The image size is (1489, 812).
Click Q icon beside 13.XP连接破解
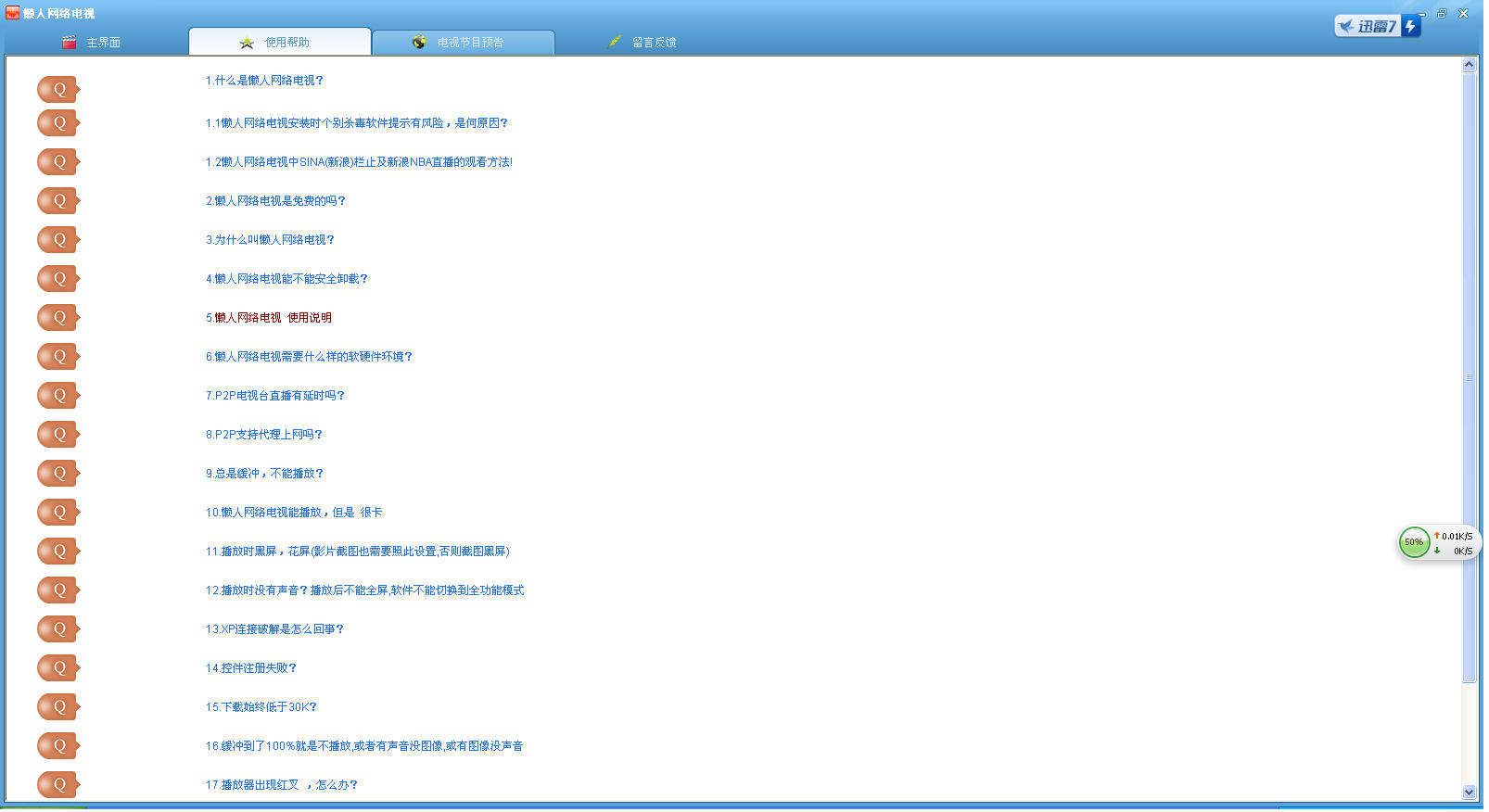click(x=58, y=629)
